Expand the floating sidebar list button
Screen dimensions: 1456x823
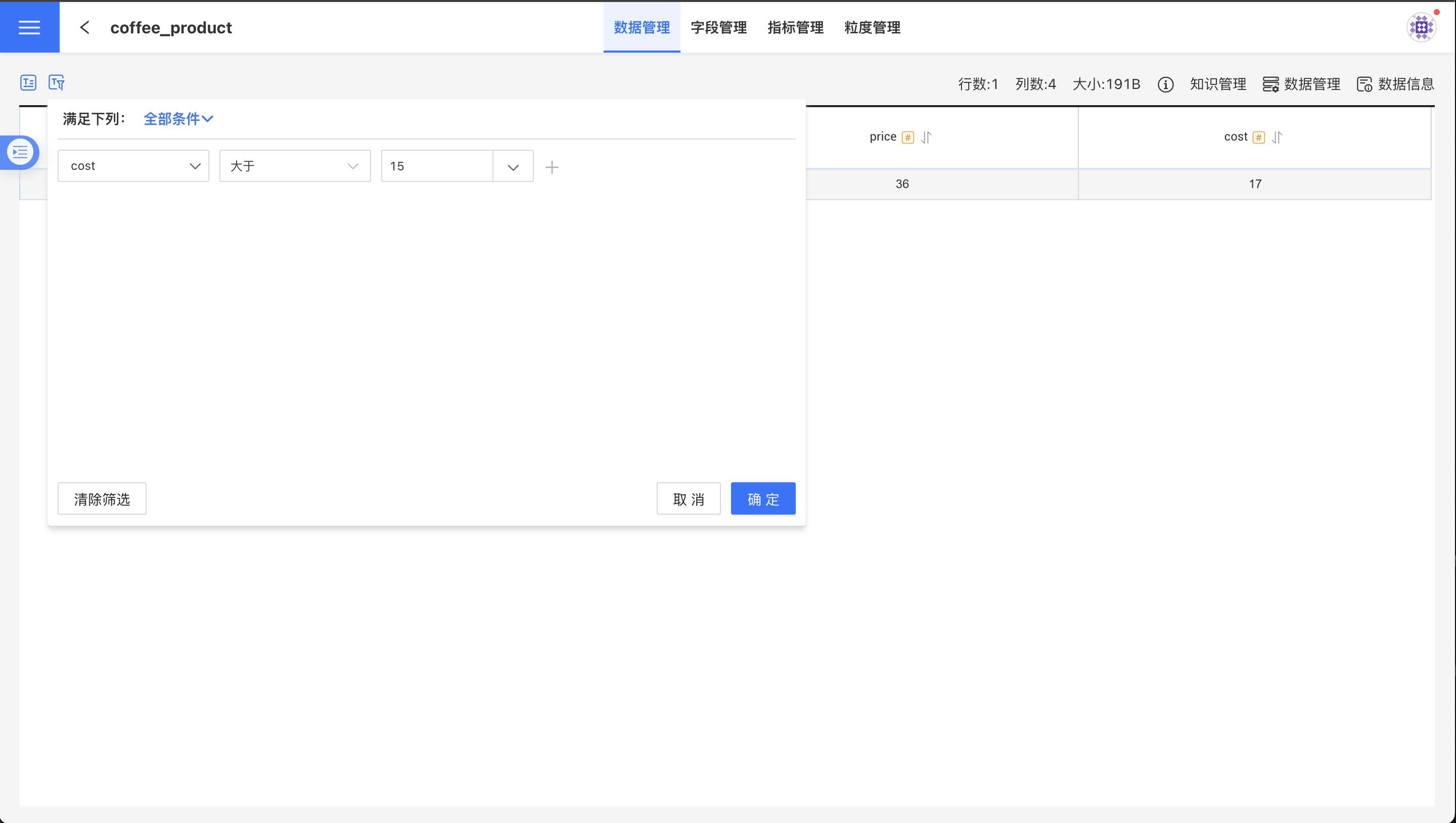(x=20, y=152)
